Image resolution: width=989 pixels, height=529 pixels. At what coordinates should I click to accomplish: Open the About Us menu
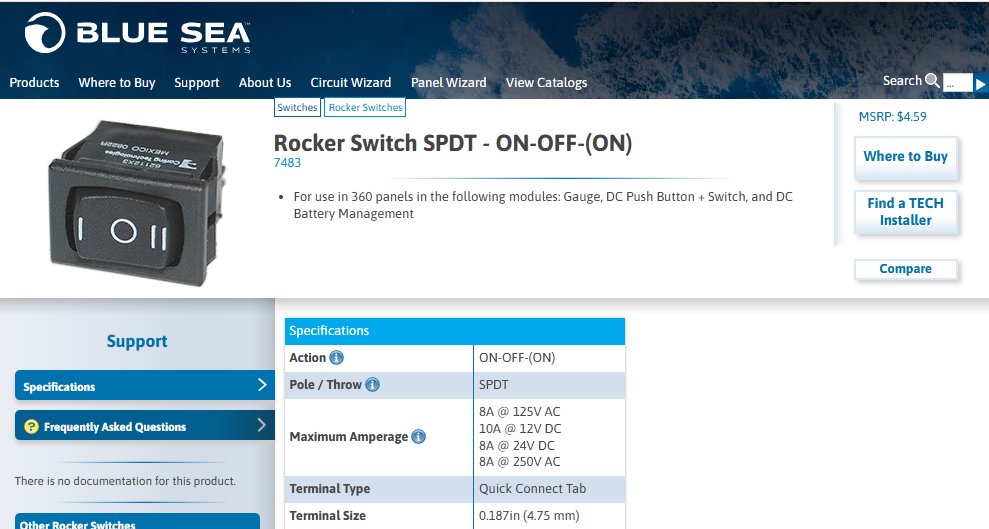[x=265, y=83]
